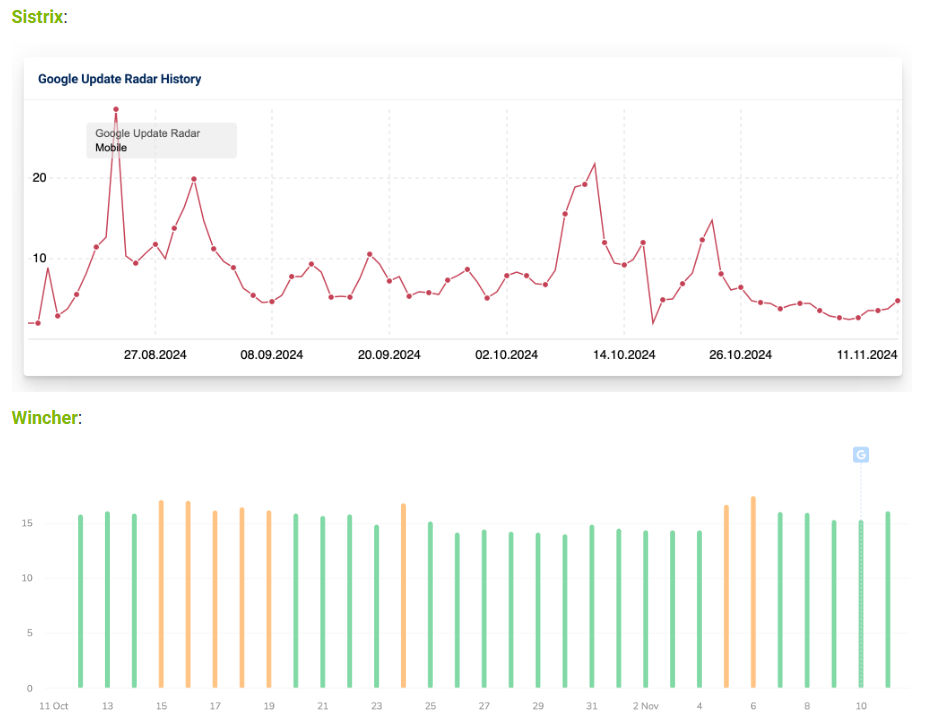
Task: Click the '0' value on Wincher y-axis
Action: tap(30, 688)
